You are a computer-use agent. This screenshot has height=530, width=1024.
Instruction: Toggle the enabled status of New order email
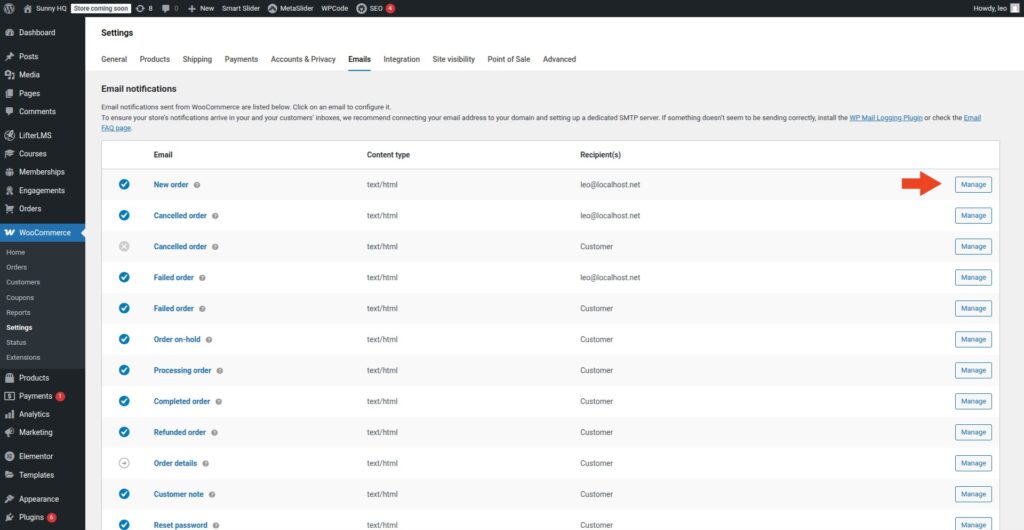[124, 185]
